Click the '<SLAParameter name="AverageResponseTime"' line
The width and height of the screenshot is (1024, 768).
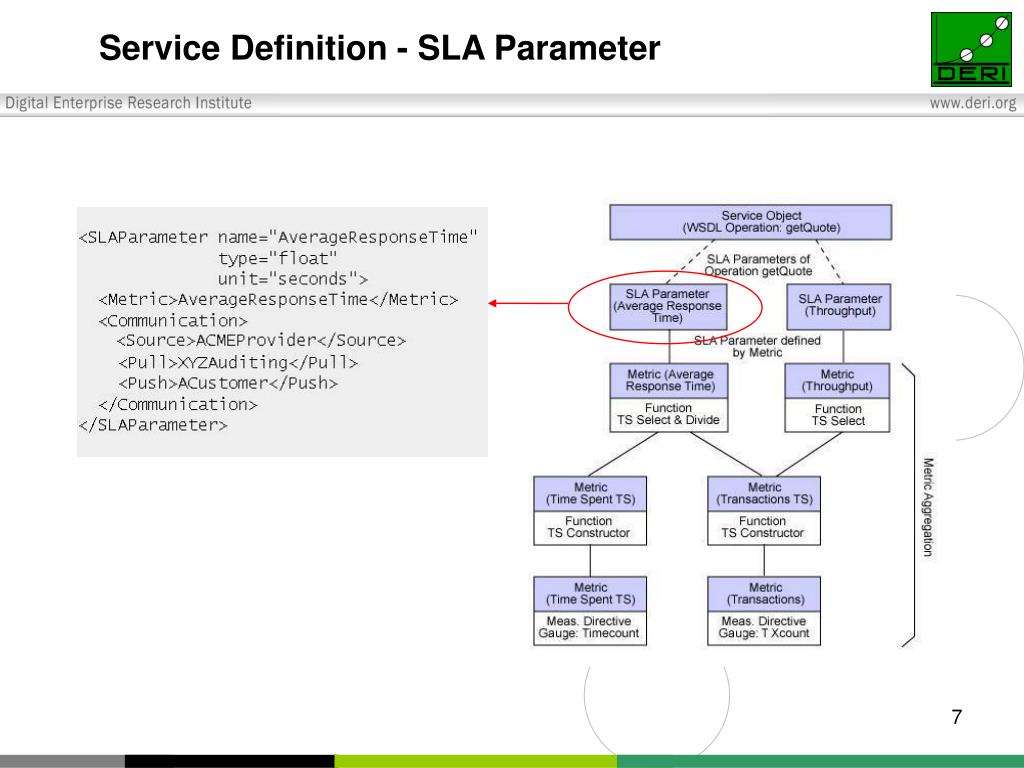tap(278, 237)
